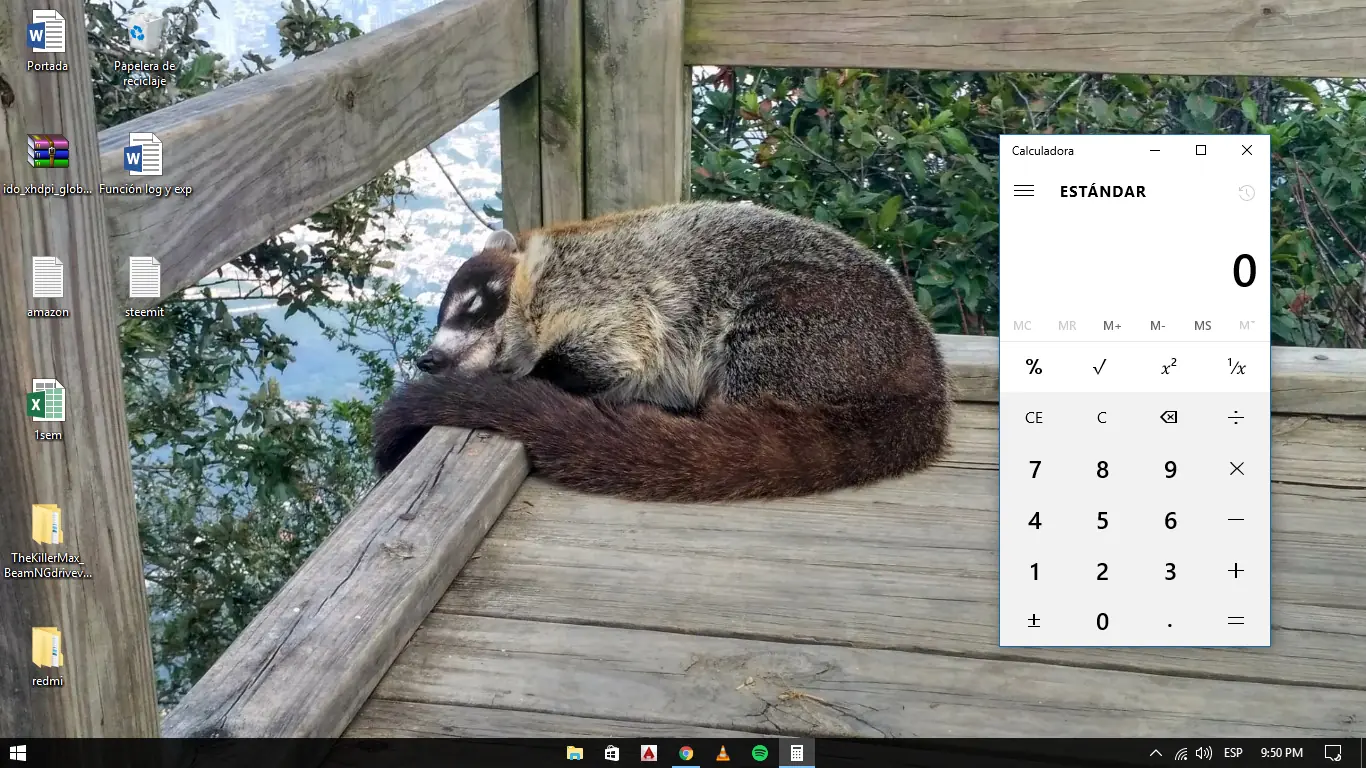Click digit 9 on the calculator

click(x=1169, y=469)
